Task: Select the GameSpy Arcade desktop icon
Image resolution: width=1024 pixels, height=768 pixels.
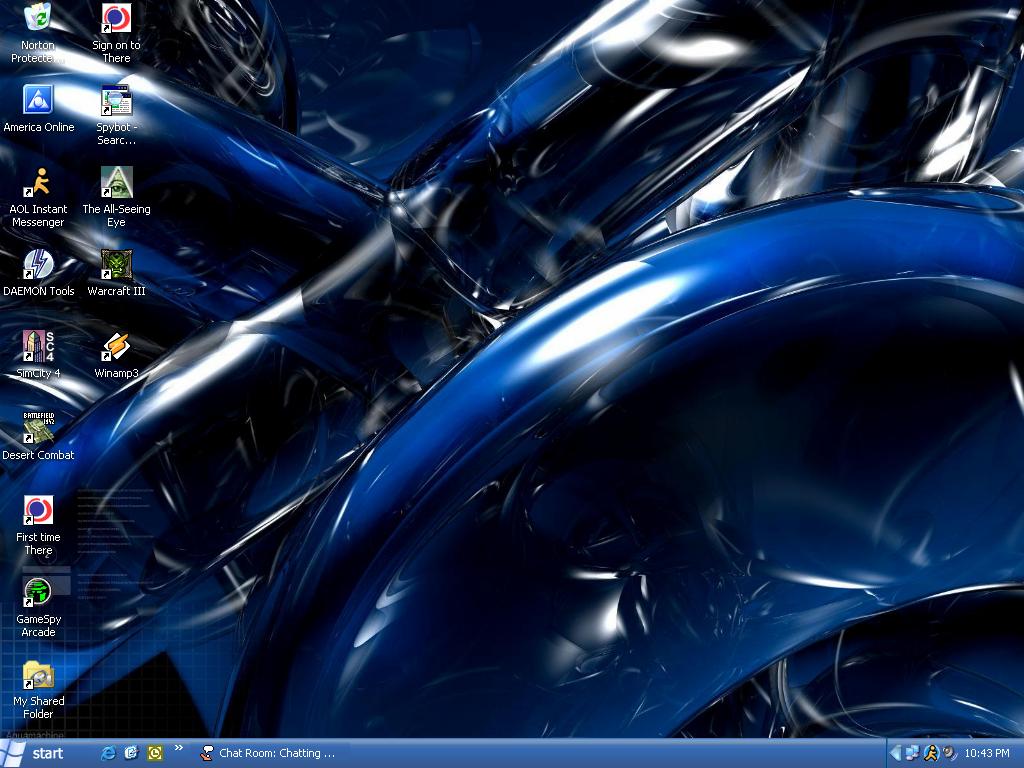Action: (x=38, y=592)
